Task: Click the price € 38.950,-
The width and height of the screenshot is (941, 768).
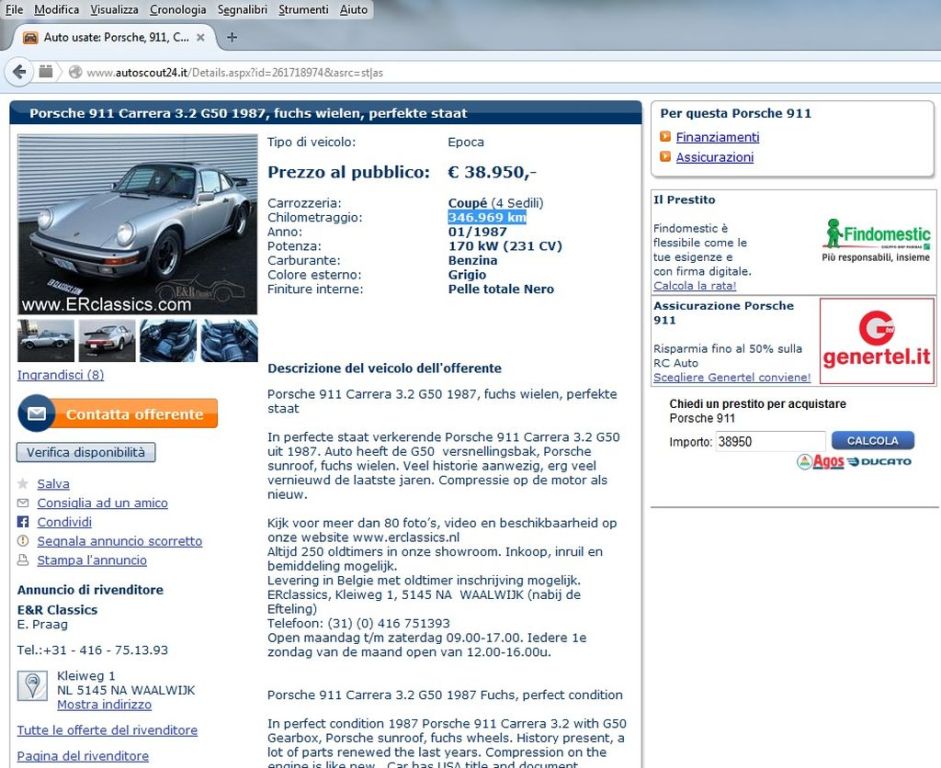Action: 492,172
